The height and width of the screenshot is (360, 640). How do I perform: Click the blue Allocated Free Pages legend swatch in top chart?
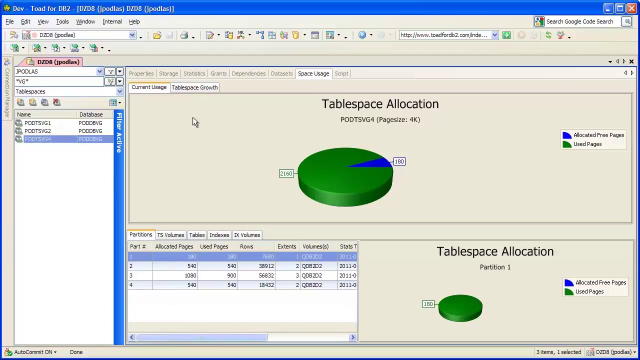pyautogui.click(x=567, y=135)
